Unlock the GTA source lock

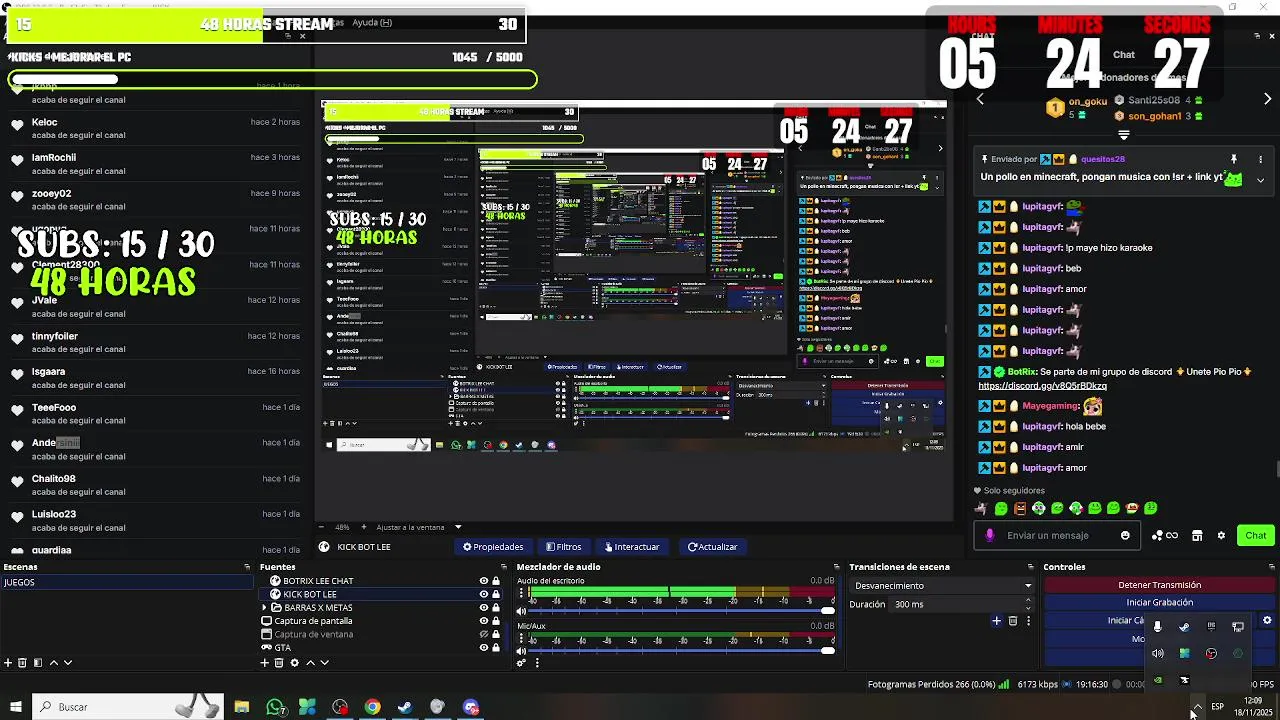pyautogui.click(x=496, y=647)
